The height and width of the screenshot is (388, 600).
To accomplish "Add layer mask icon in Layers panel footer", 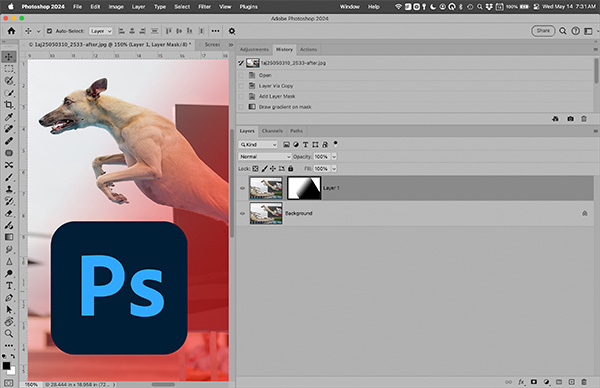I will tap(534, 382).
